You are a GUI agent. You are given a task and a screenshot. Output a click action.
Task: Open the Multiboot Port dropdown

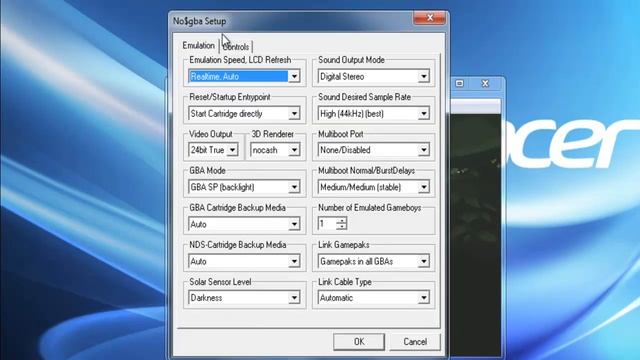pos(423,150)
